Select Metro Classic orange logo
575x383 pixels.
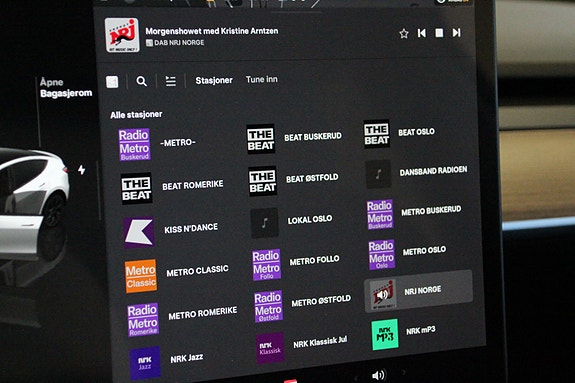tap(141, 276)
